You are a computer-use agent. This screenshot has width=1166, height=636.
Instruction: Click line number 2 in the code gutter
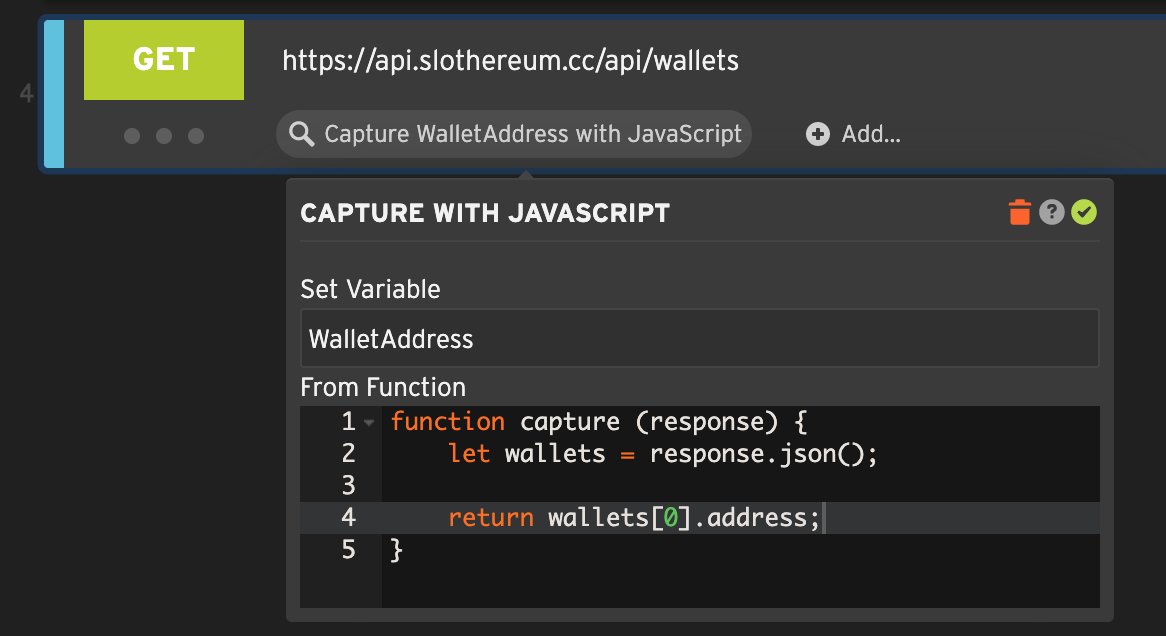tap(348, 454)
